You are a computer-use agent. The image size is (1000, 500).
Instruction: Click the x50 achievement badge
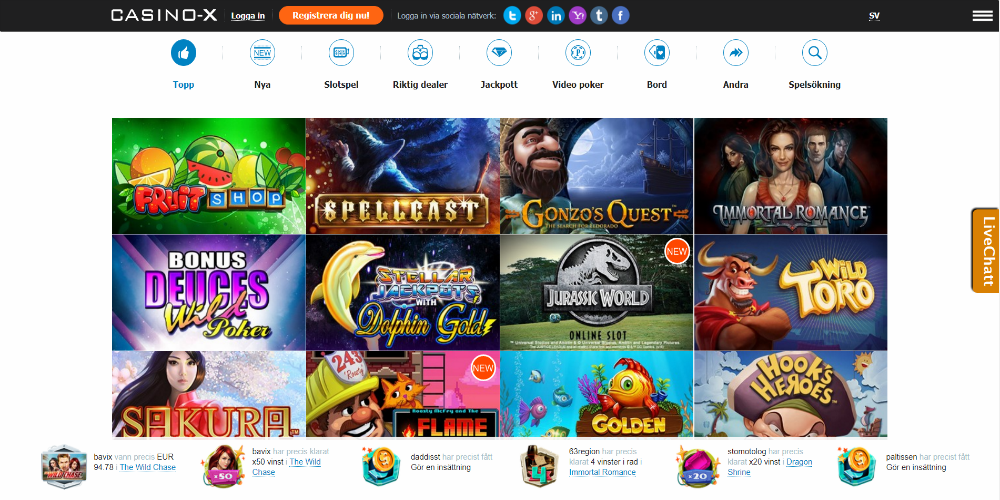tap(223, 467)
